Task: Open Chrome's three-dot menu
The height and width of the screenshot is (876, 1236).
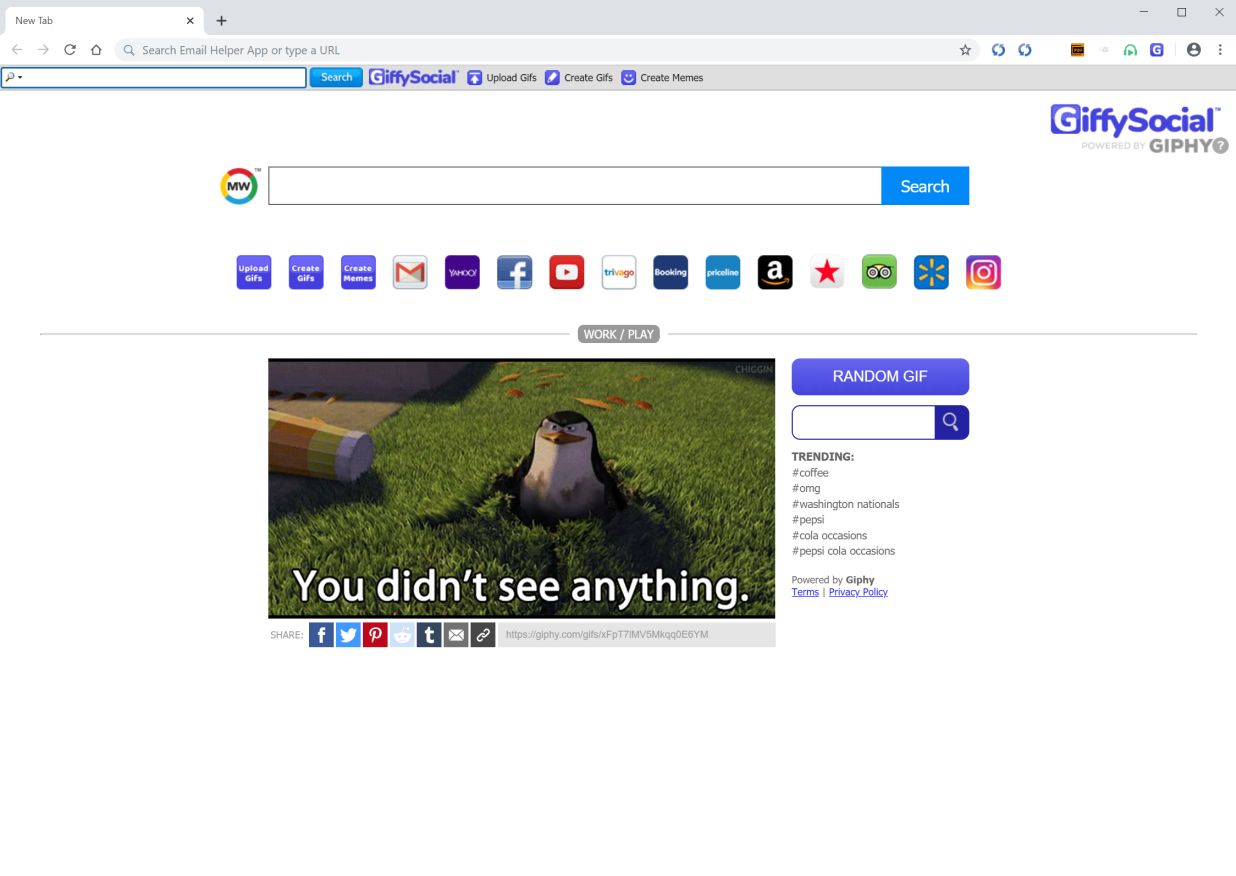Action: [1220, 50]
